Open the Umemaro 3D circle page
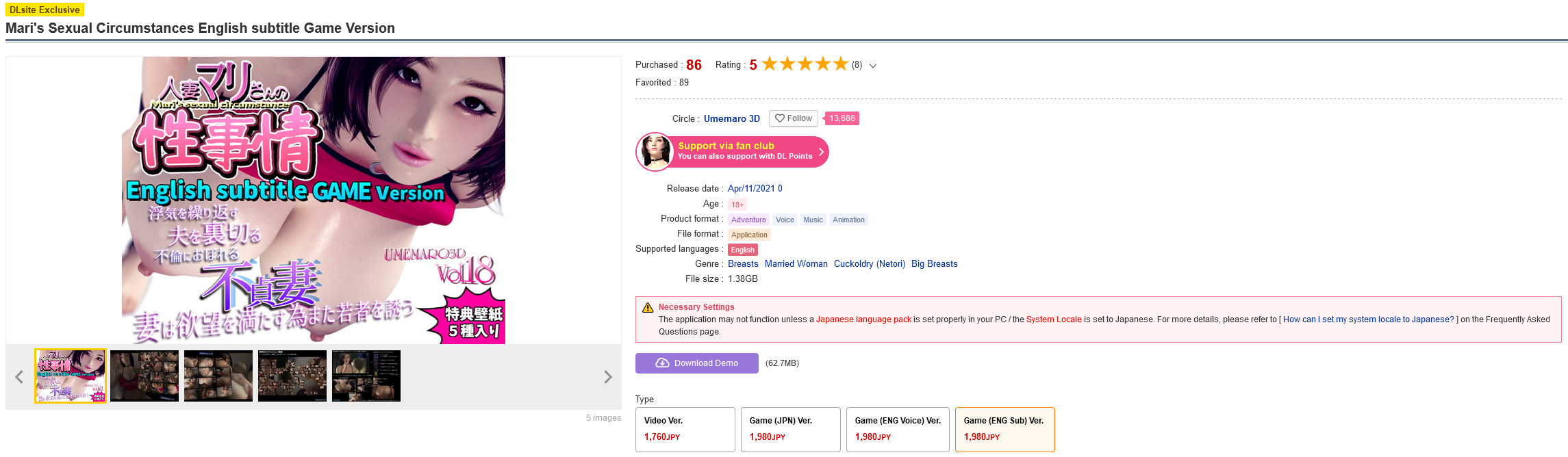This screenshot has height=457, width=1568. (732, 119)
